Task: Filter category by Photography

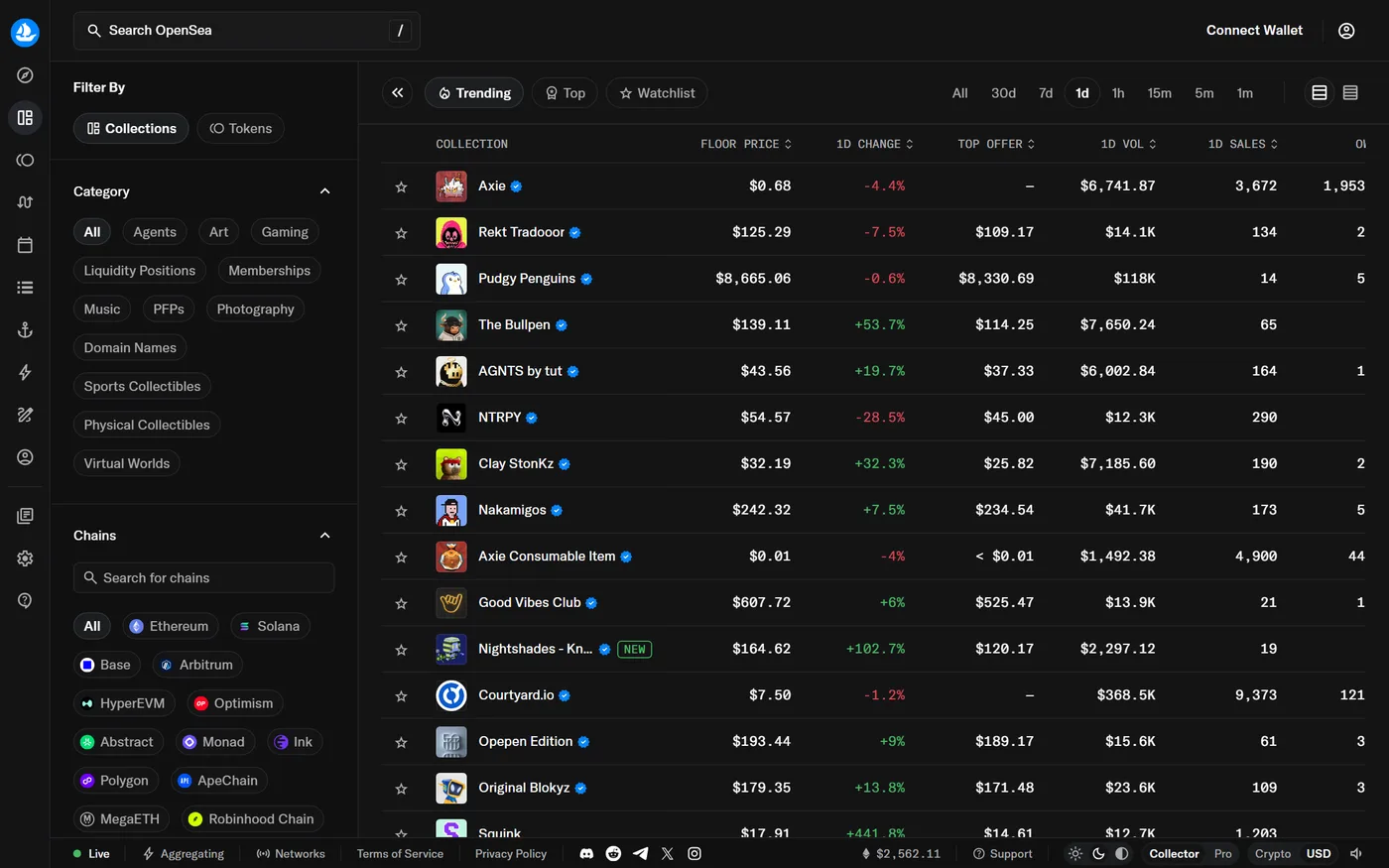Action: pos(255,310)
